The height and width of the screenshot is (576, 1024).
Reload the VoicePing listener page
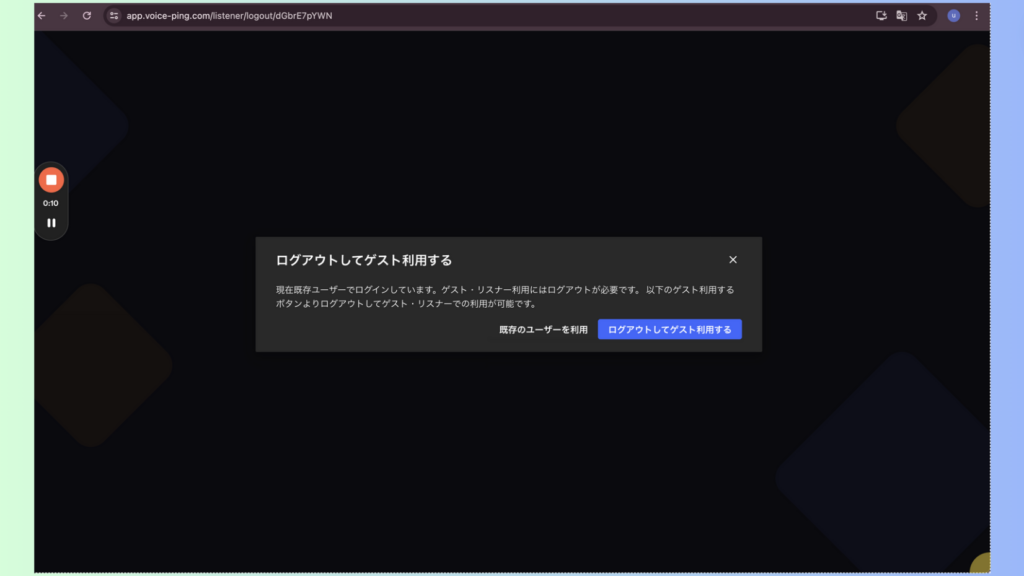click(x=87, y=16)
